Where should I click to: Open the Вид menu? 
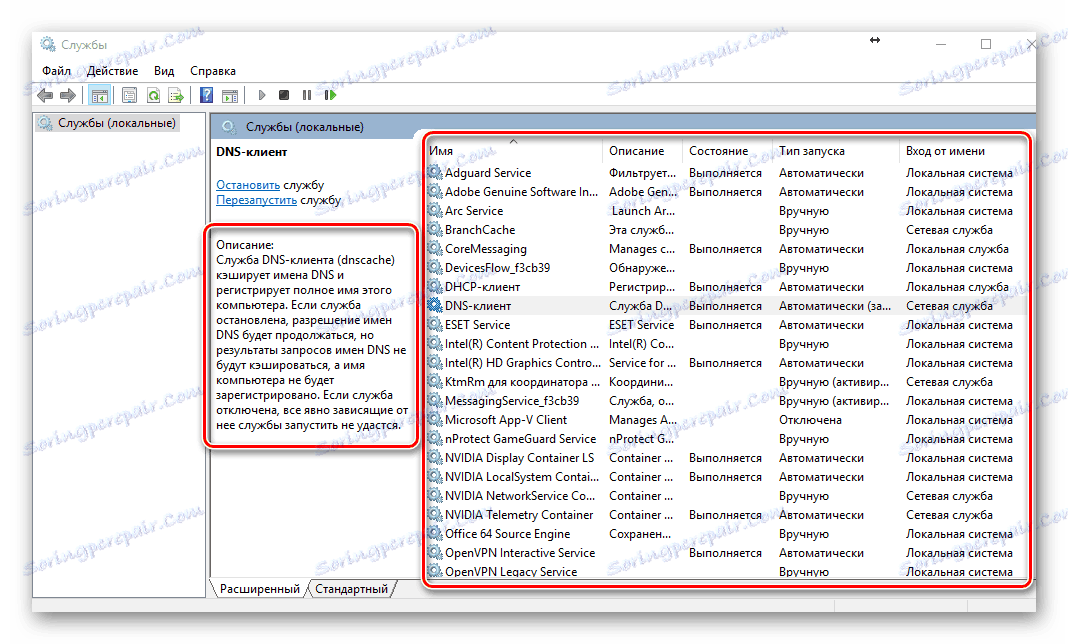pos(163,71)
